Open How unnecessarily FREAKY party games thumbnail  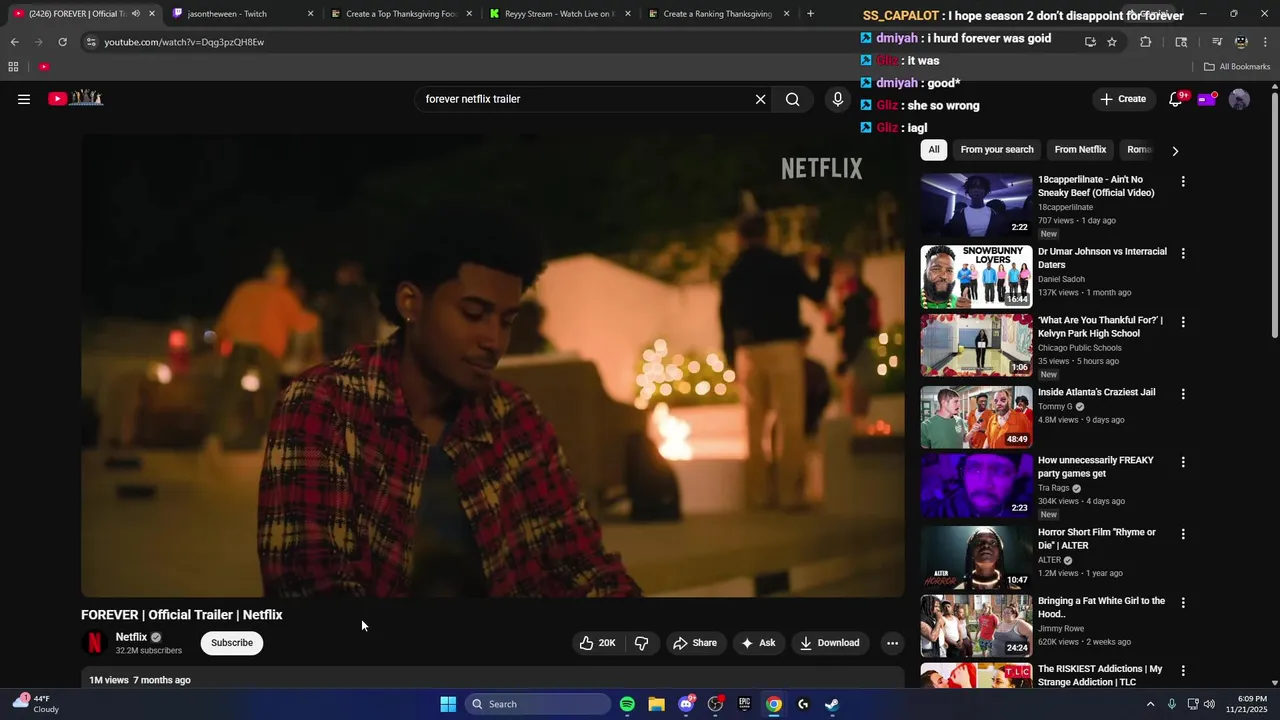pyautogui.click(x=976, y=486)
